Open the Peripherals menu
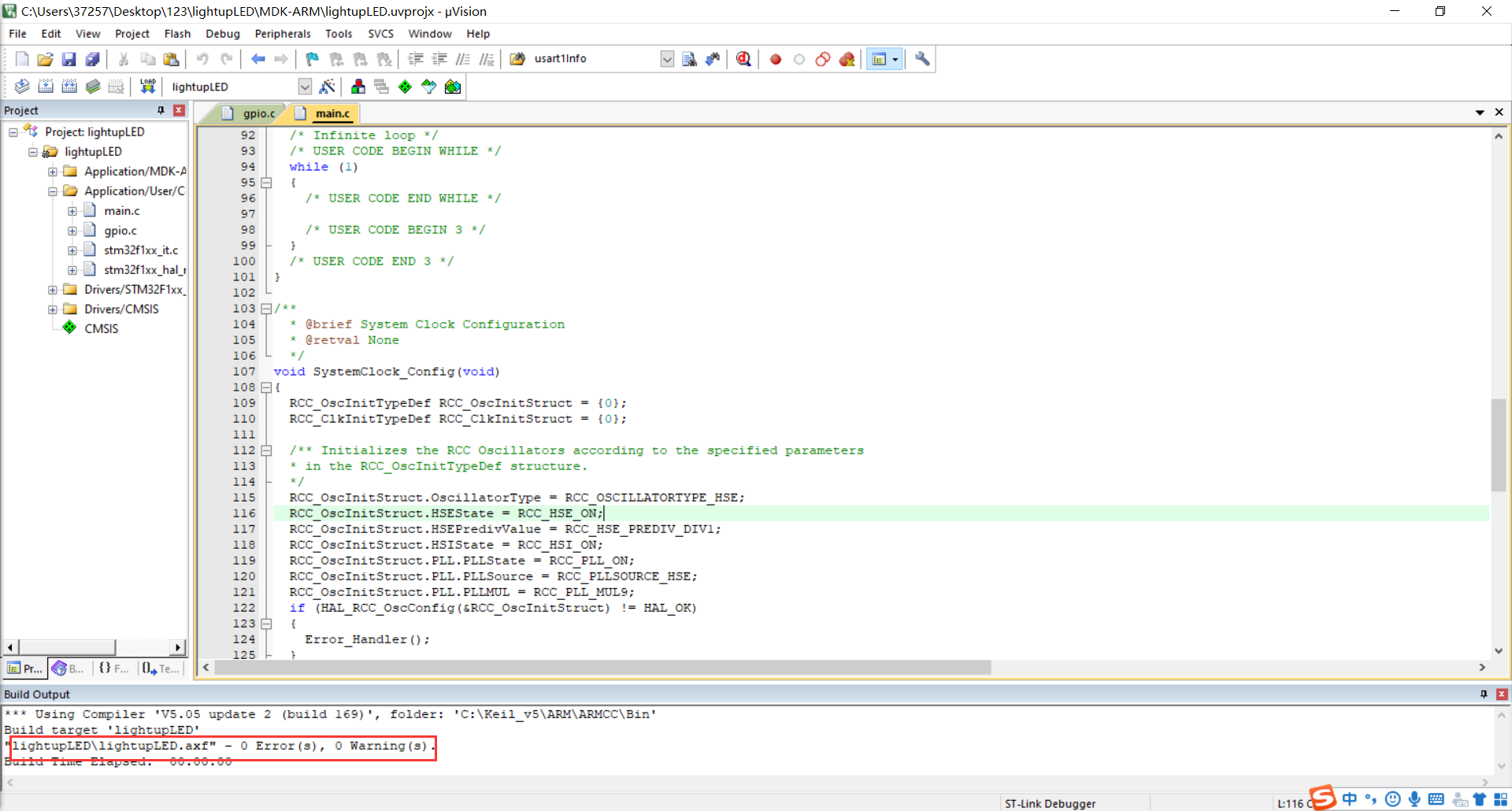 pos(283,34)
